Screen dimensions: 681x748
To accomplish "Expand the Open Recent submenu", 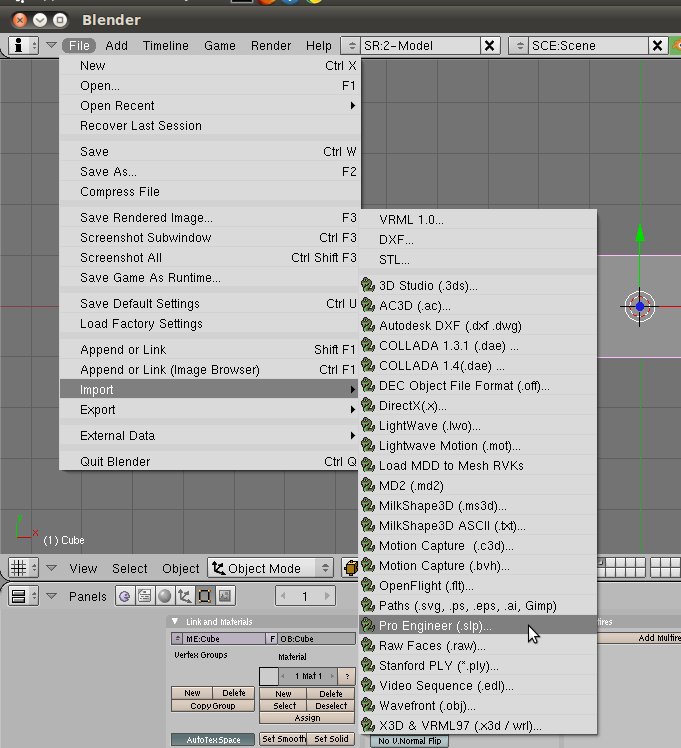I will [x=210, y=105].
